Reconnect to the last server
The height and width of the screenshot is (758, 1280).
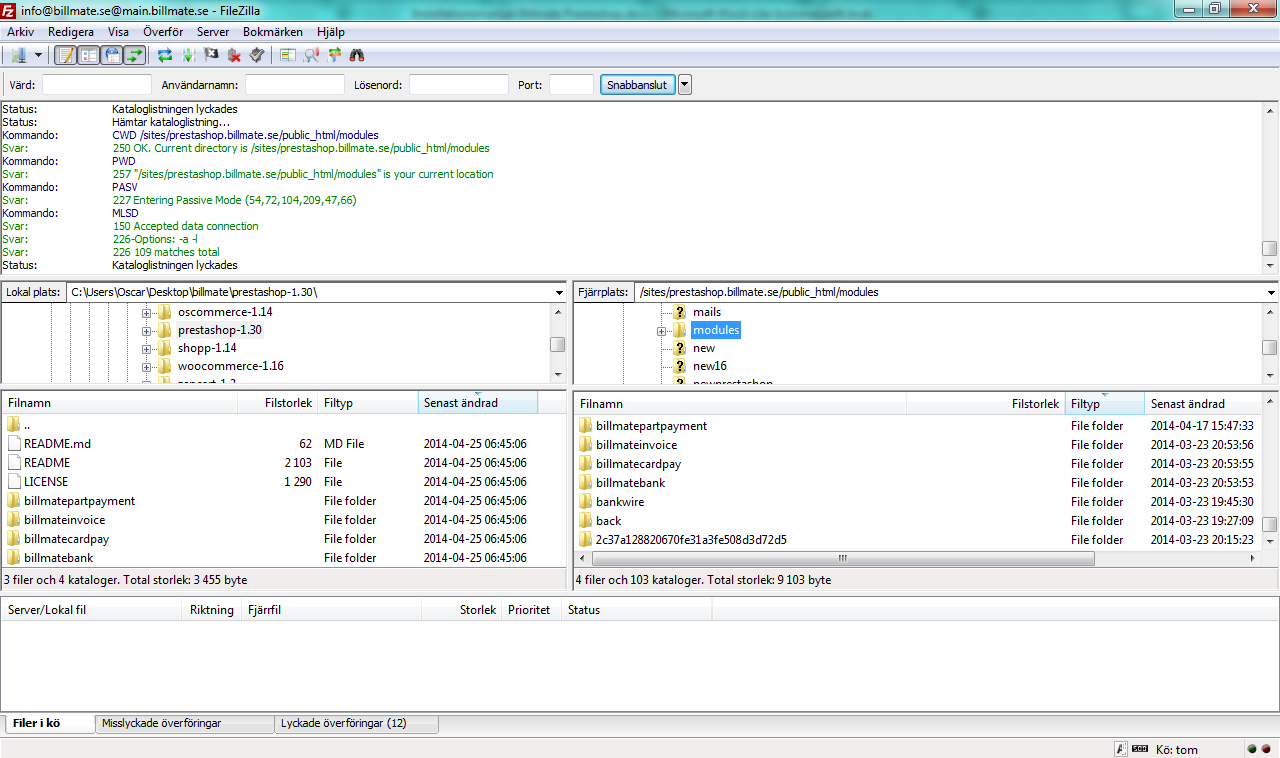tap(257, 55)
